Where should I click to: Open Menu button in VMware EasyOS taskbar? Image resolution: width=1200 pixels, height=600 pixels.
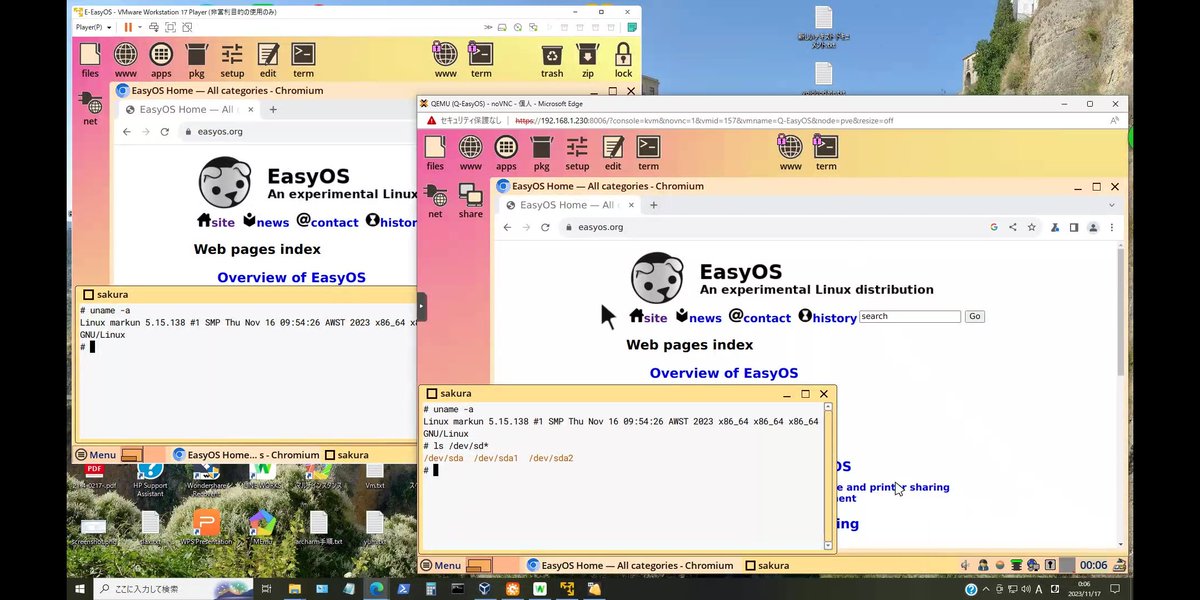tap(96, 454)
